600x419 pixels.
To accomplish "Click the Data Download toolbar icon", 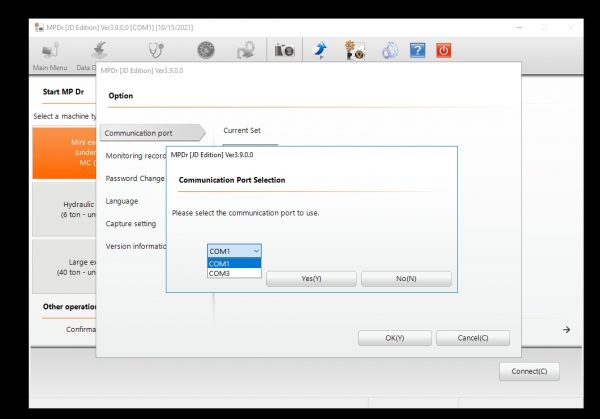I will pos(98,51).
